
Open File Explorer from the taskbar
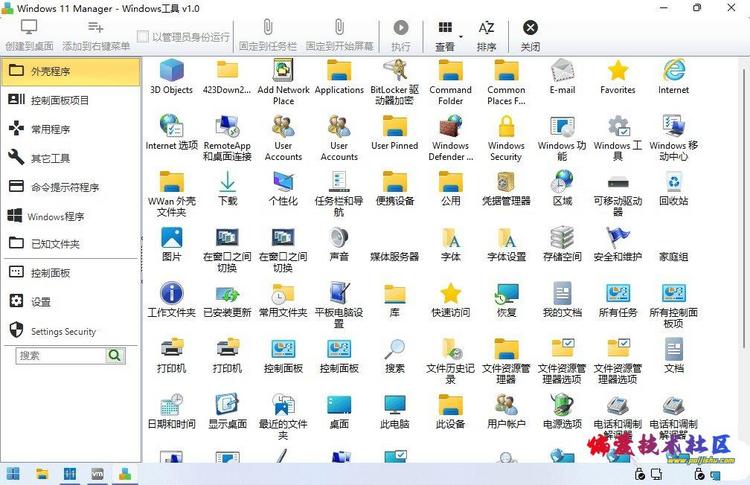(42, 474)
